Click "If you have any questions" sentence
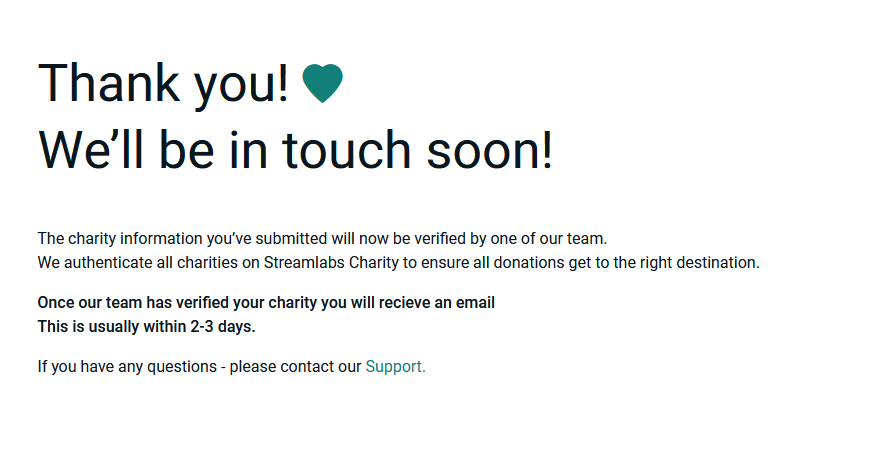 pos(127,367)
